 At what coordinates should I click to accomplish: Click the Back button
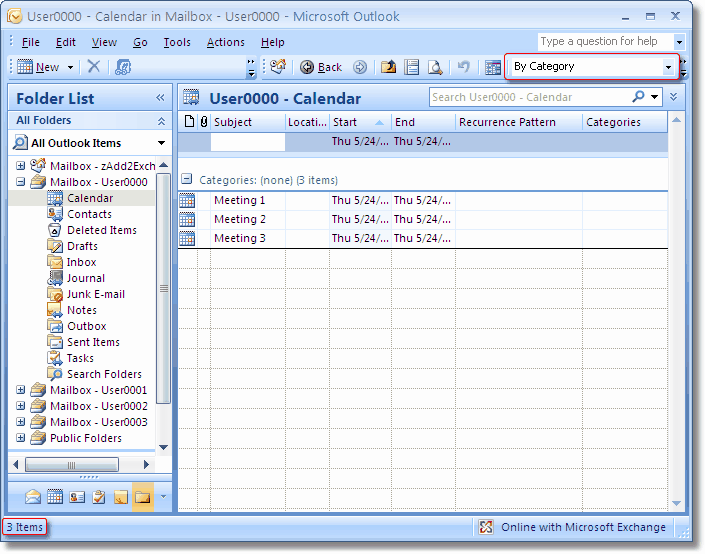(321, 67)
